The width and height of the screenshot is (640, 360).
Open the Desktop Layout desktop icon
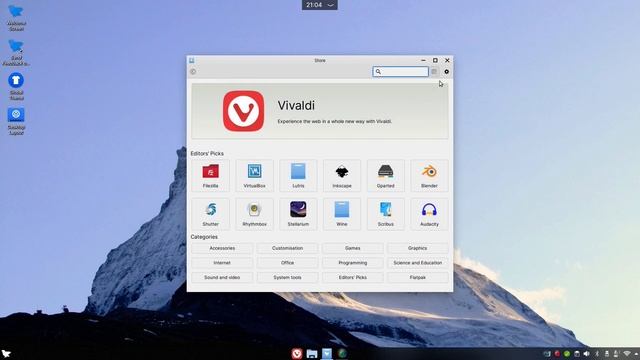click(16, 121)
